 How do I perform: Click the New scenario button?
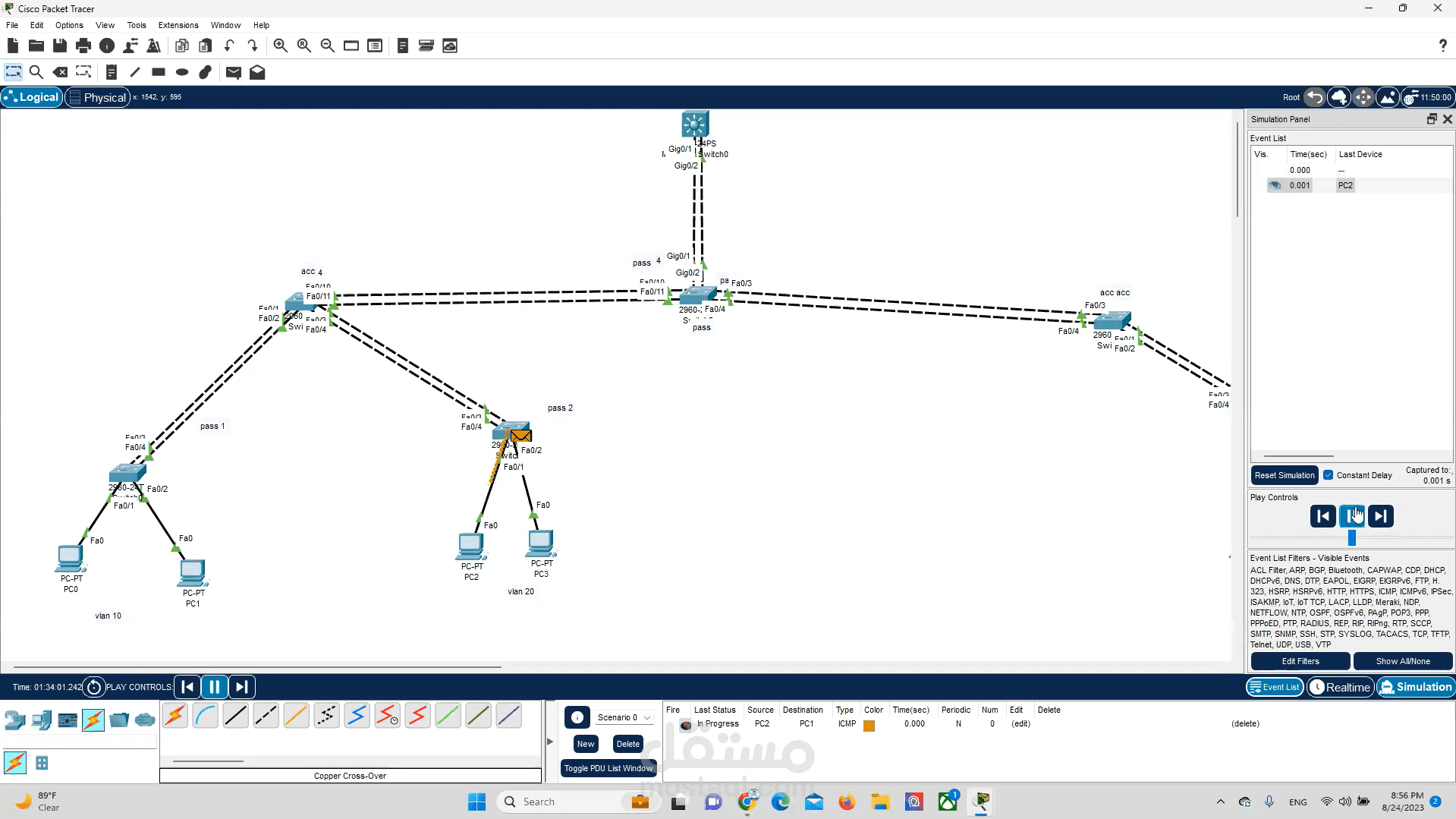[586, 744]
